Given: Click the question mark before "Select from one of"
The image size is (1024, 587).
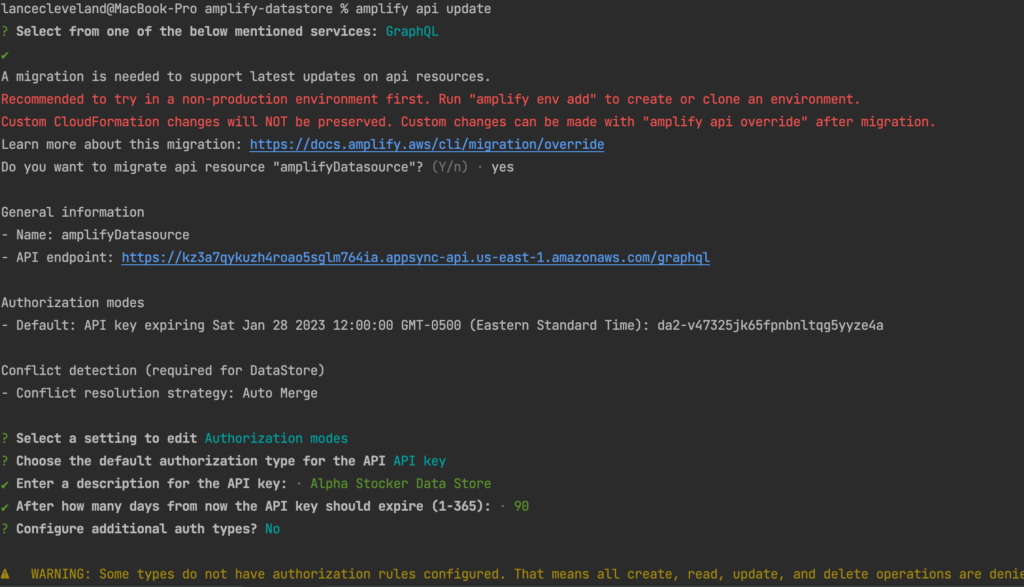Looking at the screenshot, I should [x=6, y=32].
